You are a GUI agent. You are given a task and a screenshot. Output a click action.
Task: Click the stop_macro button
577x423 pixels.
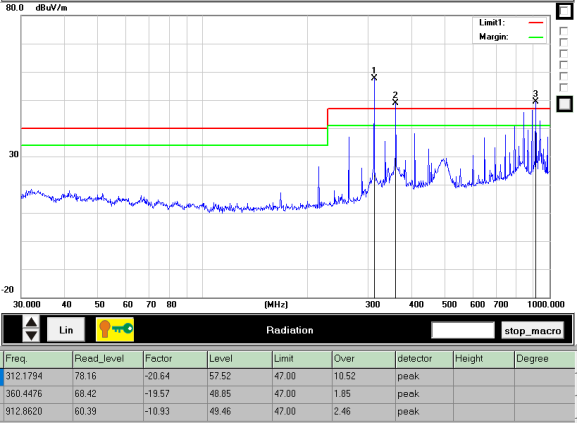pyautogui.click(x=532, y=330)
